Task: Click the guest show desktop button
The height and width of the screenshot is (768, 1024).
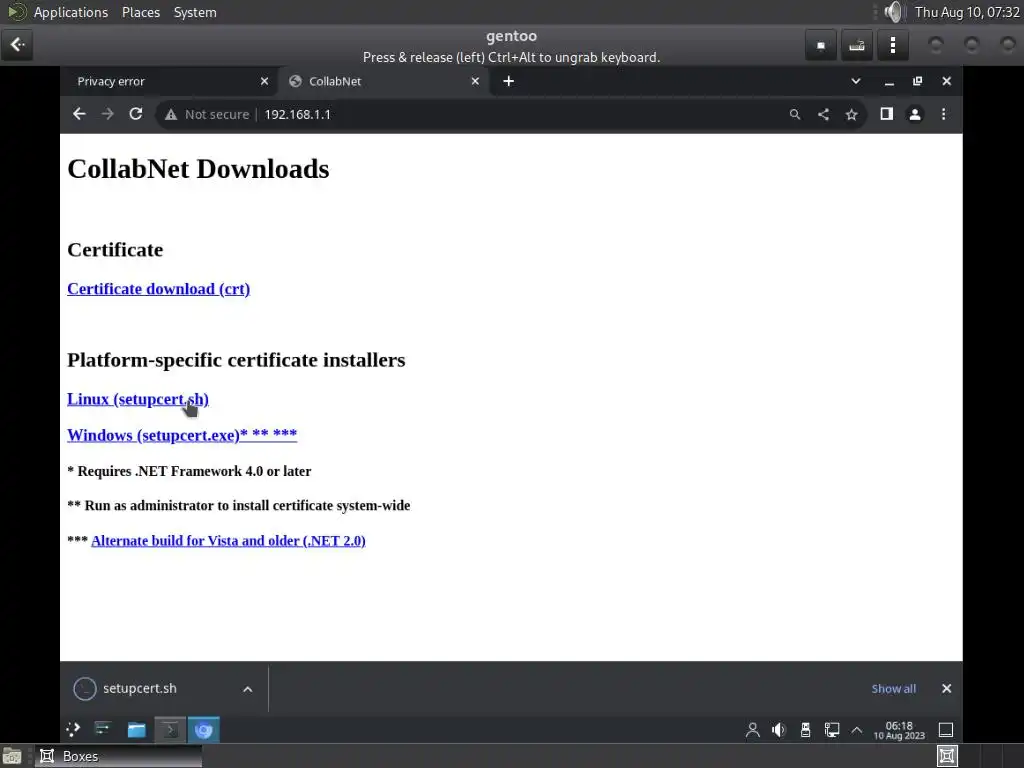Action: 946,729
